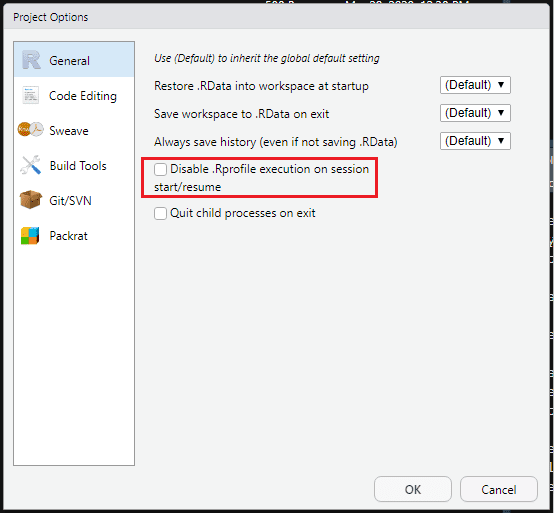The width and height of the screenshot is (554, 513).
Task: Click the Code Editing document icon
Action: [x=31, y=95]
